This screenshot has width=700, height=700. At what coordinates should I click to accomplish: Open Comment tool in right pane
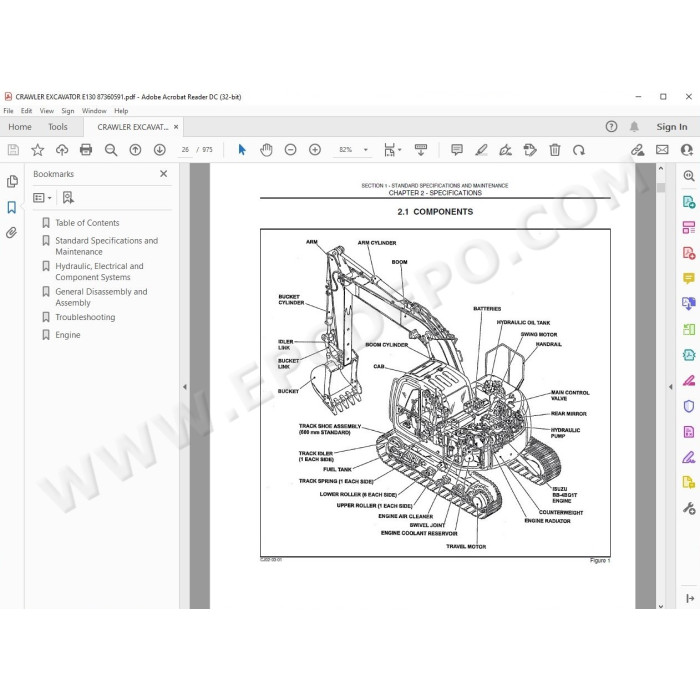point(688,278)
